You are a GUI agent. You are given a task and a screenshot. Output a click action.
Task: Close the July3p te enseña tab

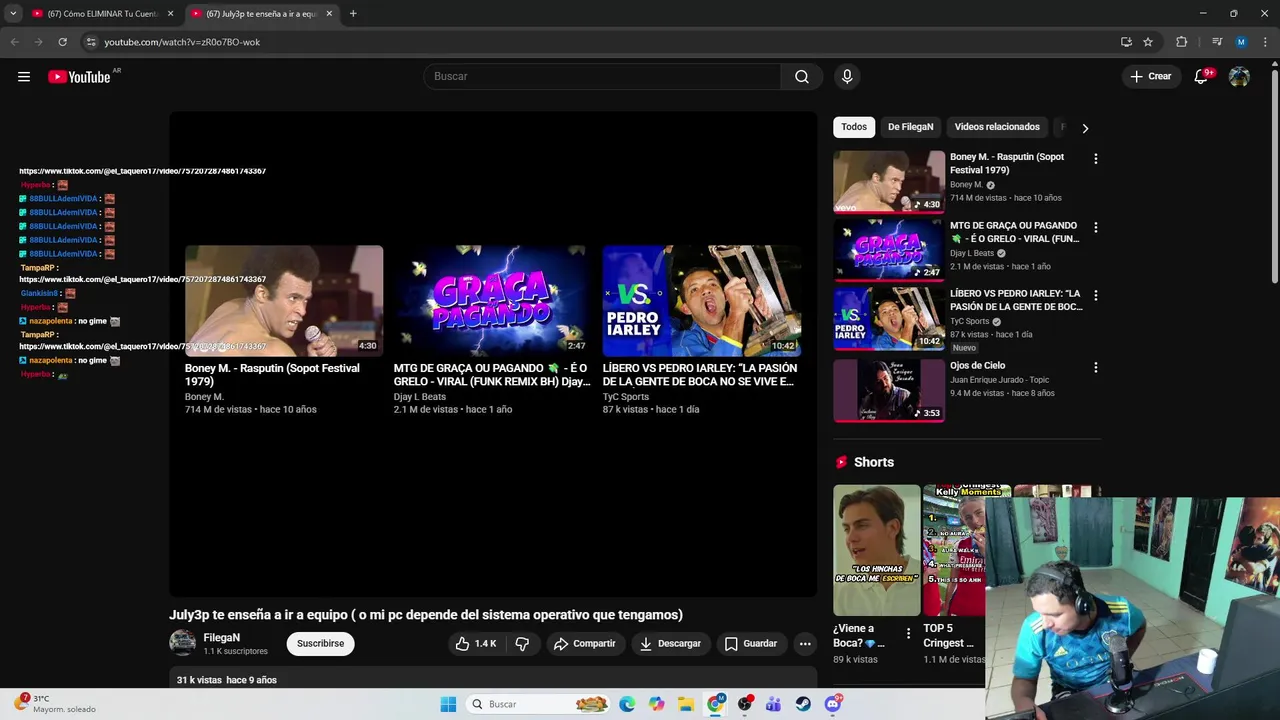coord(329,14)
